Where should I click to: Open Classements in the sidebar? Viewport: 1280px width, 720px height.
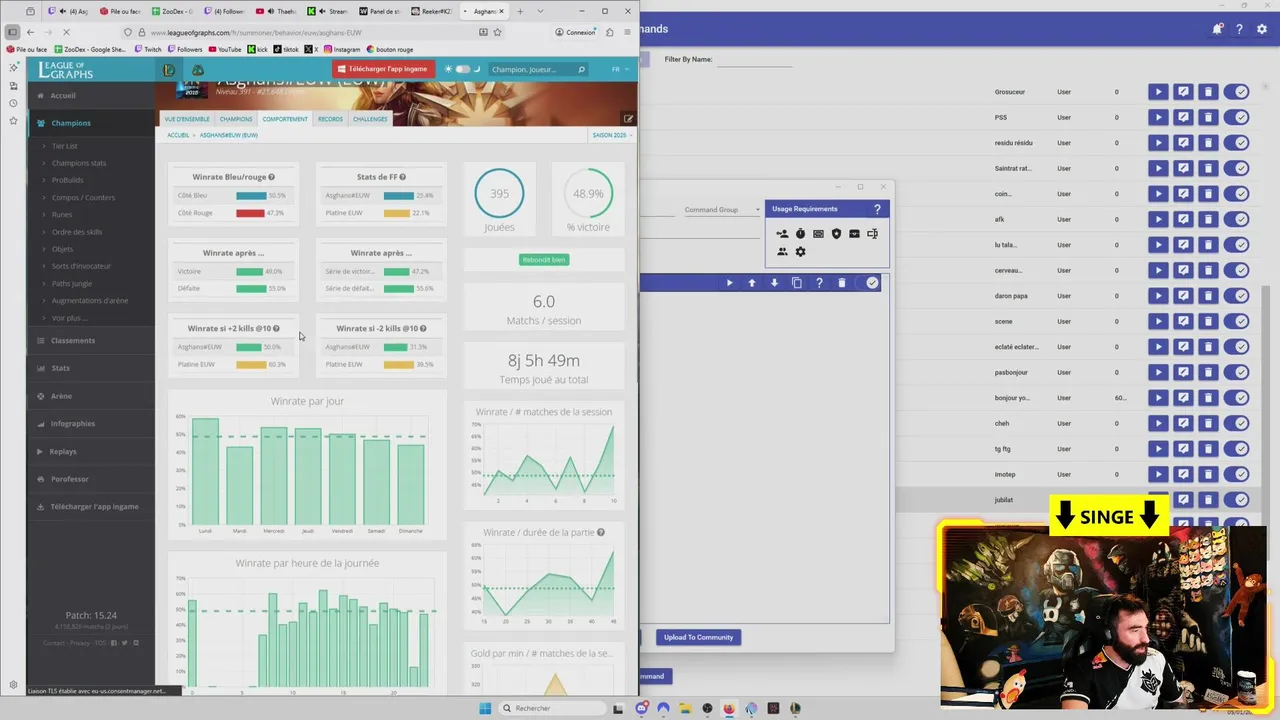click(73, 341)
